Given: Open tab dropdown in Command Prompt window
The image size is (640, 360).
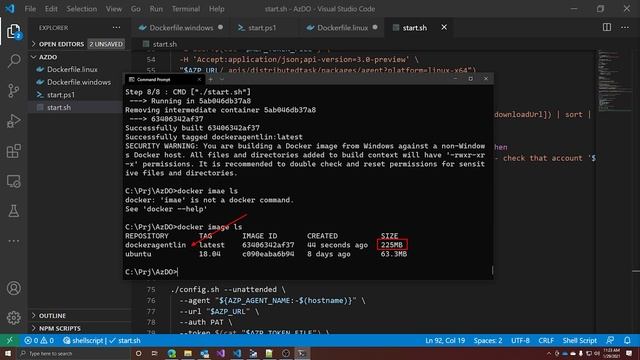Looking at the screenshot, I should click(x=222, y=79).
